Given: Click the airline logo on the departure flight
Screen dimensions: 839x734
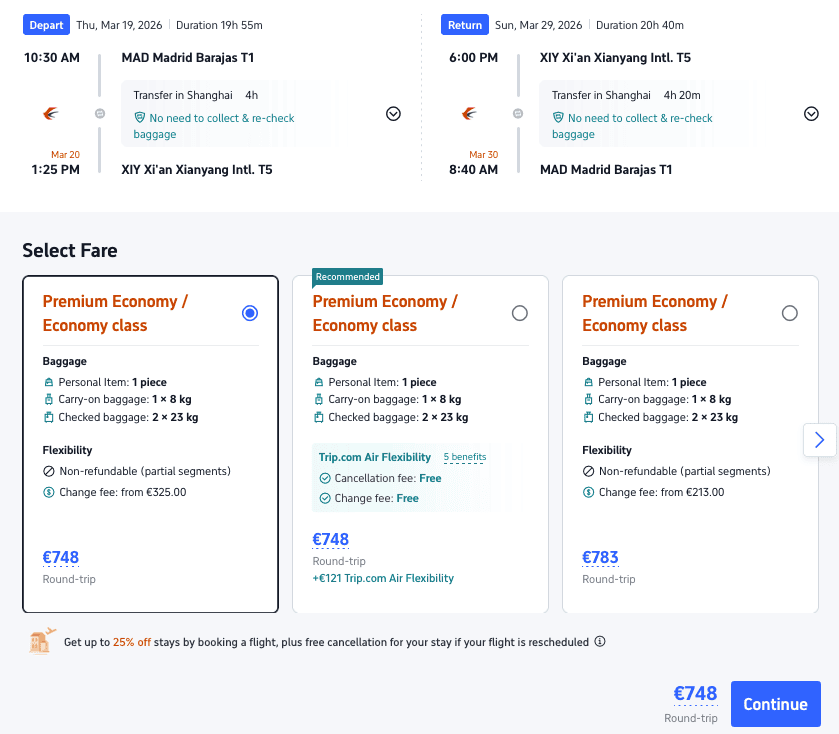Looking at the screenshot, I should tap(52, 113).
